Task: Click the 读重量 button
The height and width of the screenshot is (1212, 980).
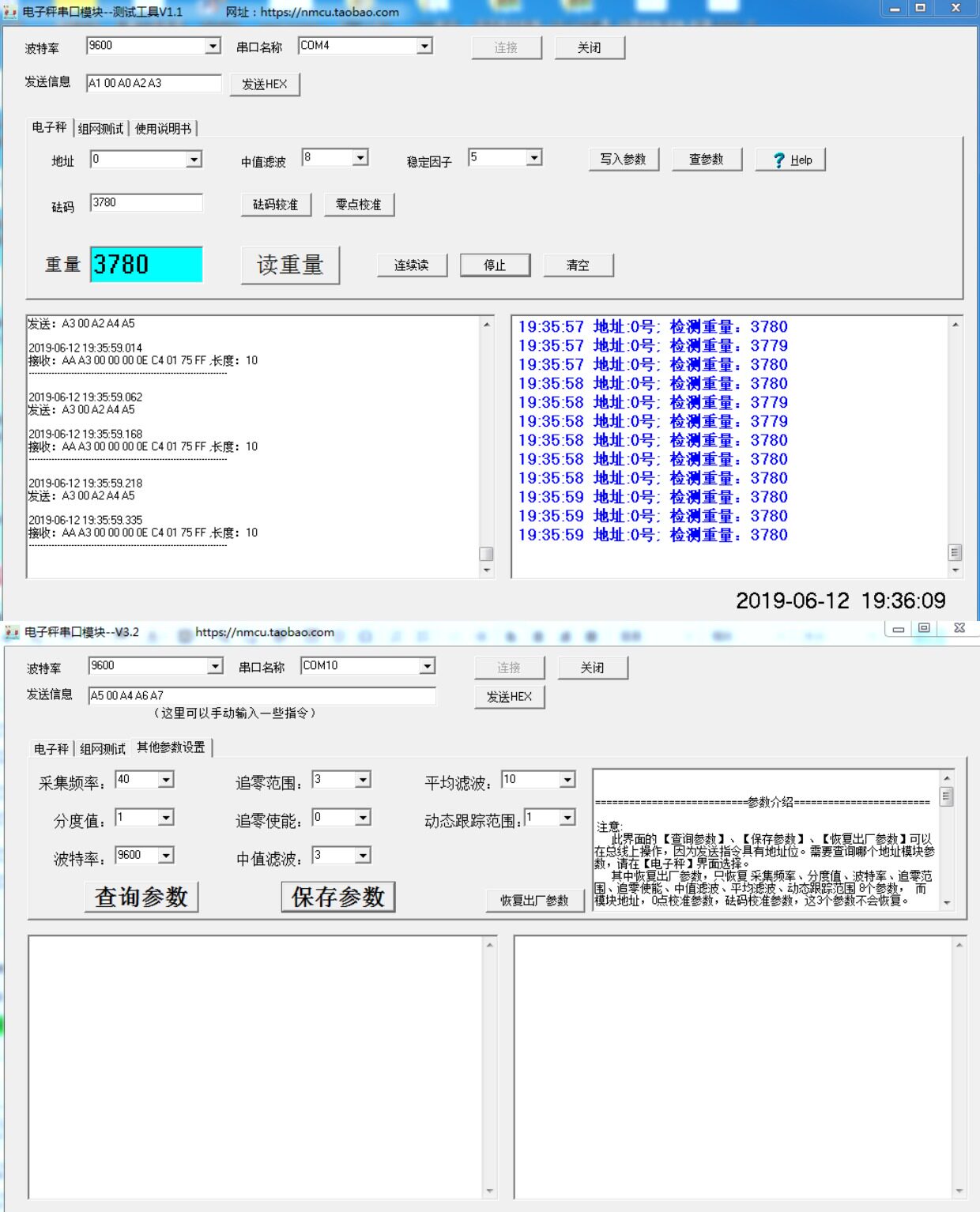Action: [290, 265]
